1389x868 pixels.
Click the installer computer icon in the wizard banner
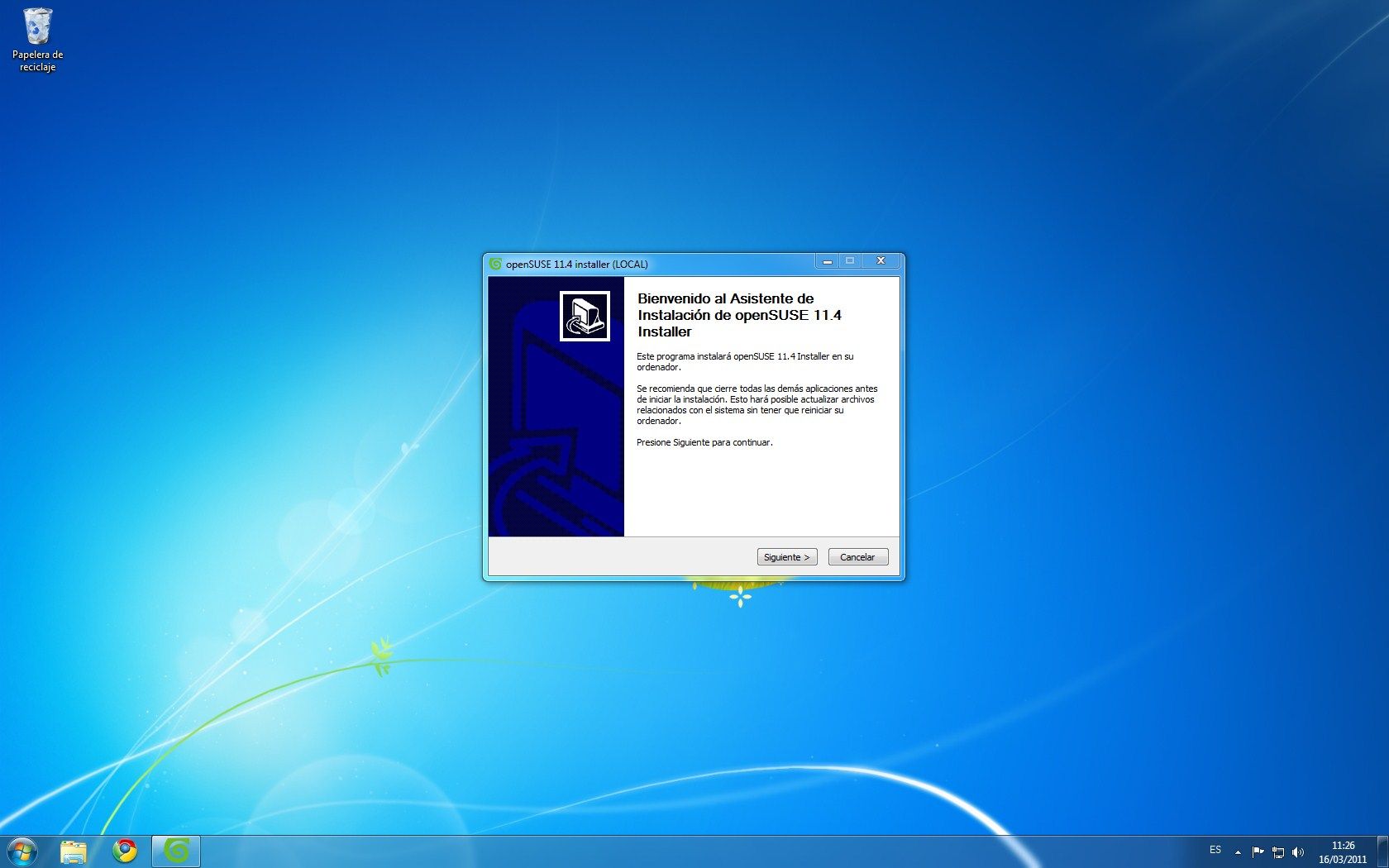(x=585, y=316)
